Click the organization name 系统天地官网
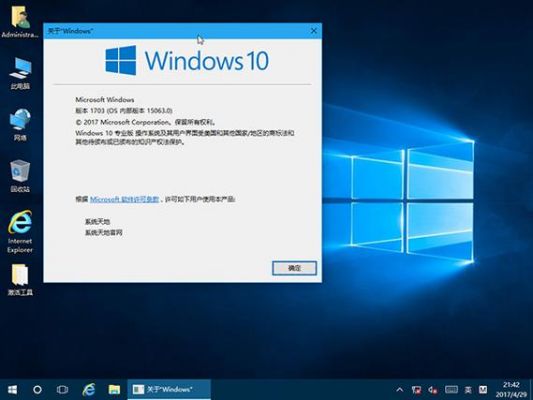Viewport: 533px width, 400px height. [x=104, y=233]
